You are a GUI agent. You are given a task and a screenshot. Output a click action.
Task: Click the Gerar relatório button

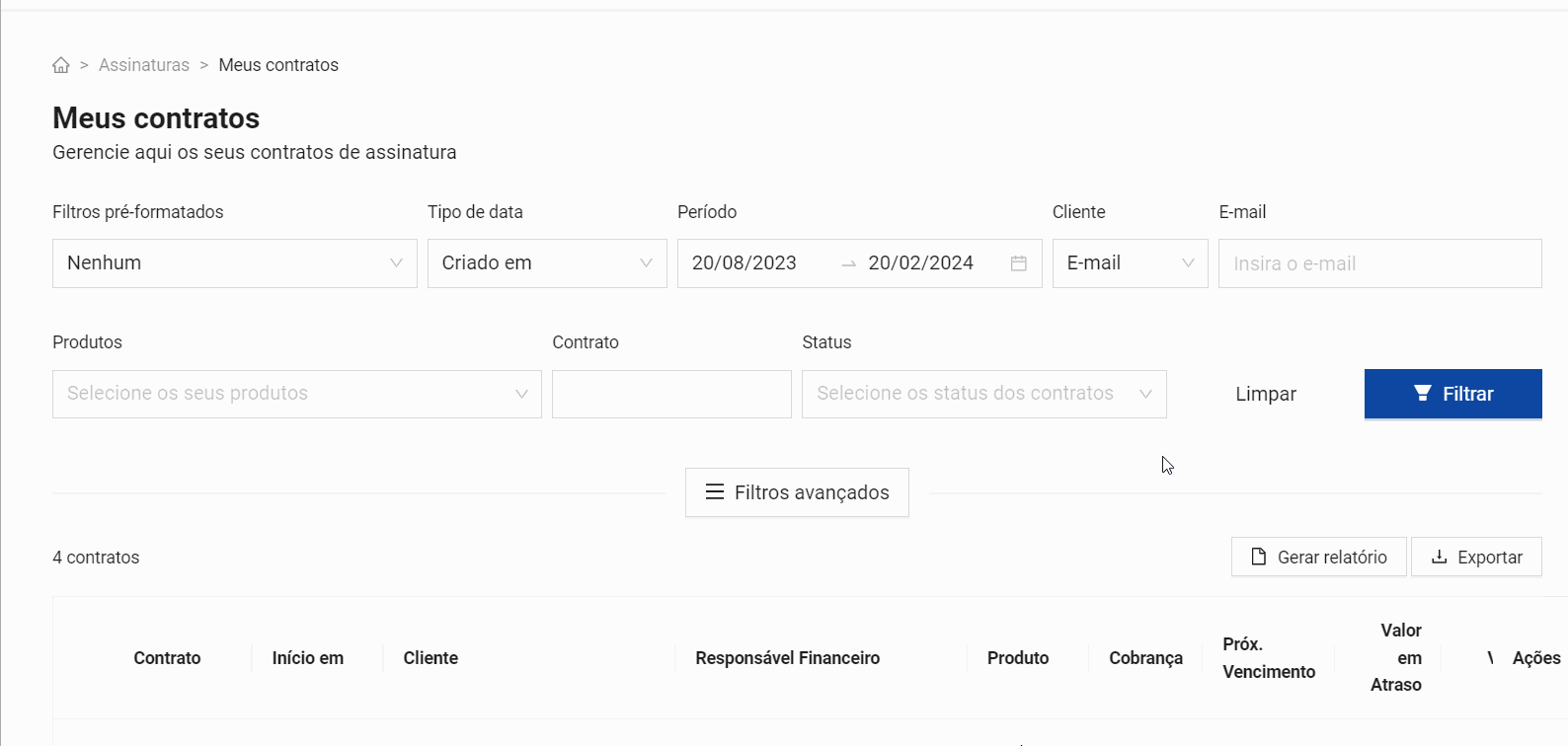1318,558
